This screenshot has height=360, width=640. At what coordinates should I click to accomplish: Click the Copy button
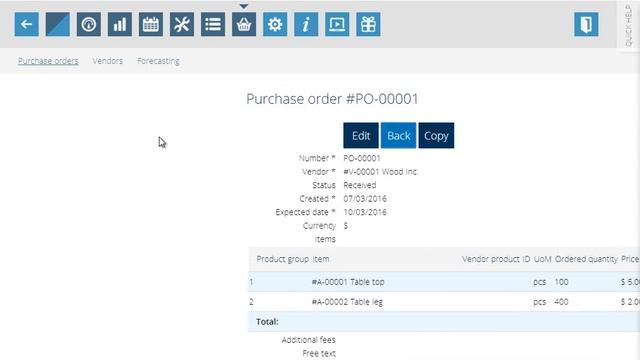click(x=436, y=136)
